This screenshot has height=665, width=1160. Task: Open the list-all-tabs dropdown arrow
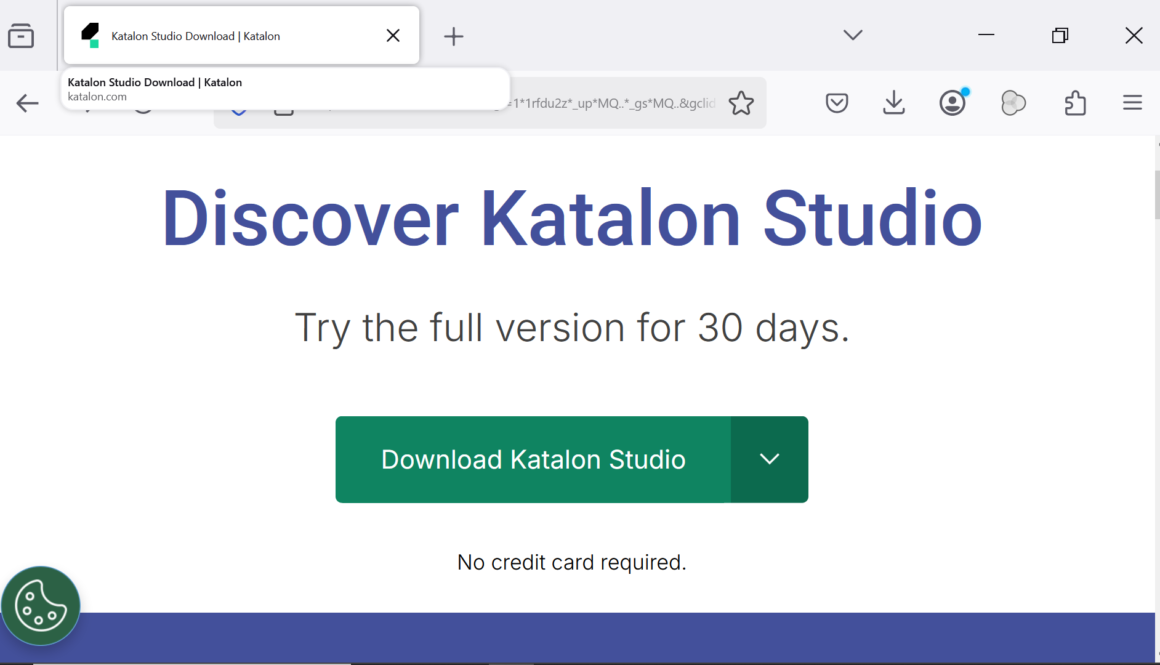852,35
